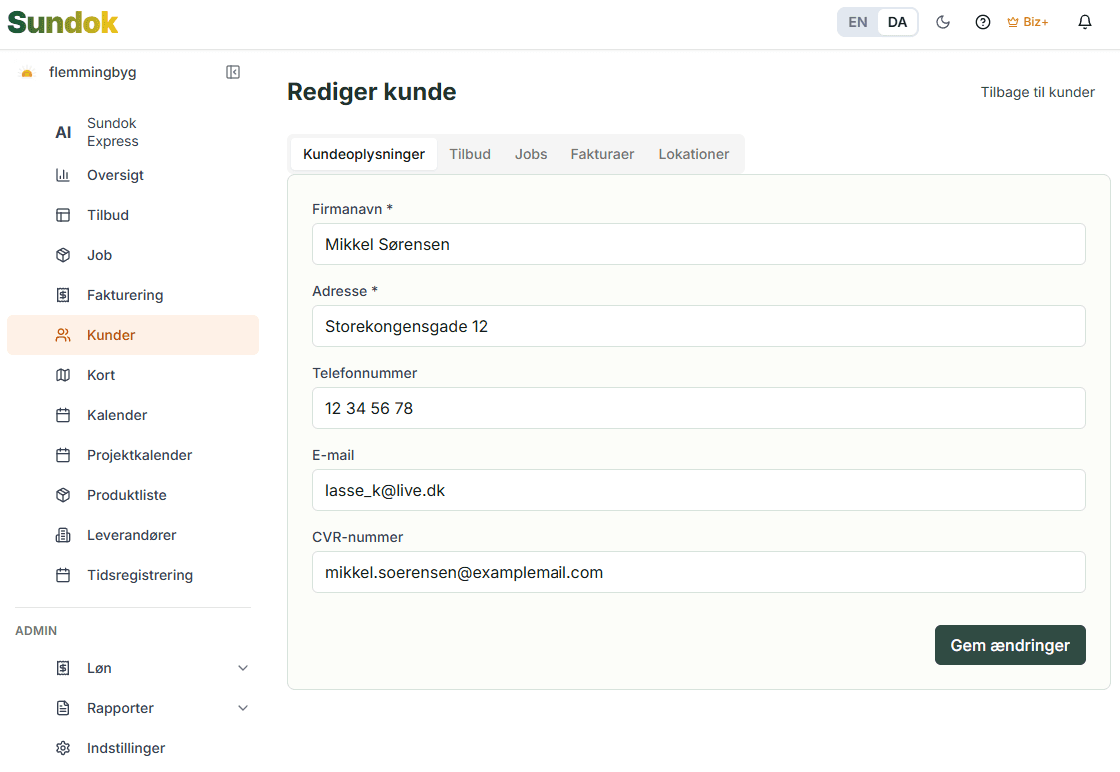Open Leverandører sidebar label
Image resolution: width=1120 pixels, height=772 pixels.
[x=131, y=535]
